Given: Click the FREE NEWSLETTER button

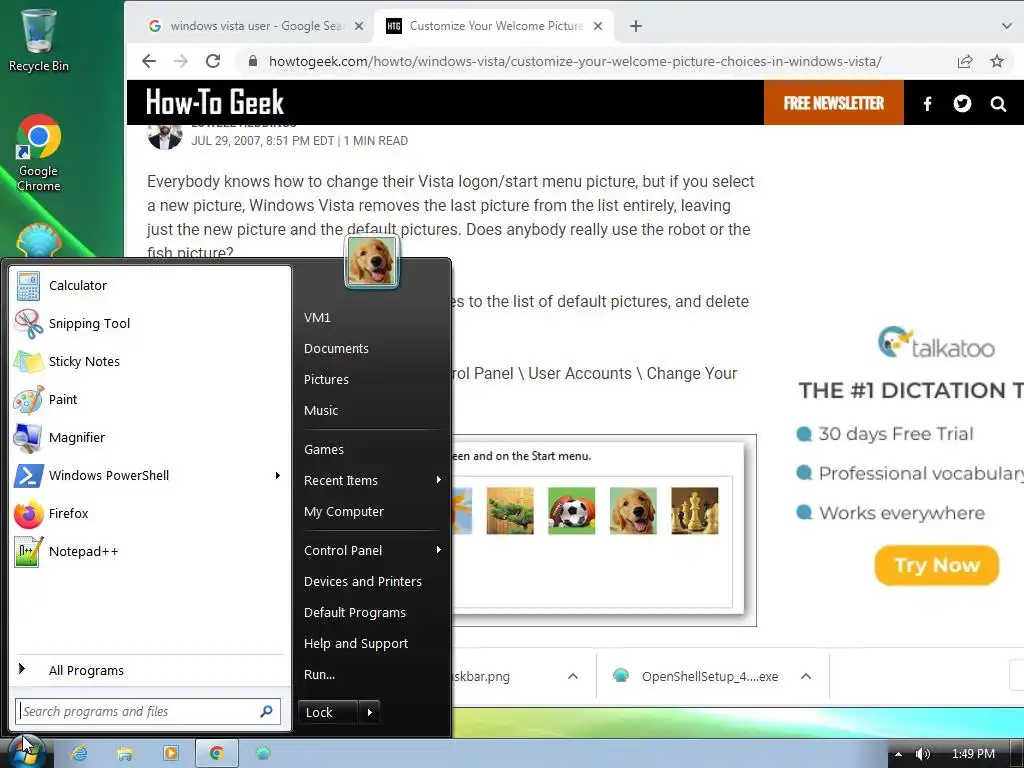Looking at the screenshot, I should 833,103.
